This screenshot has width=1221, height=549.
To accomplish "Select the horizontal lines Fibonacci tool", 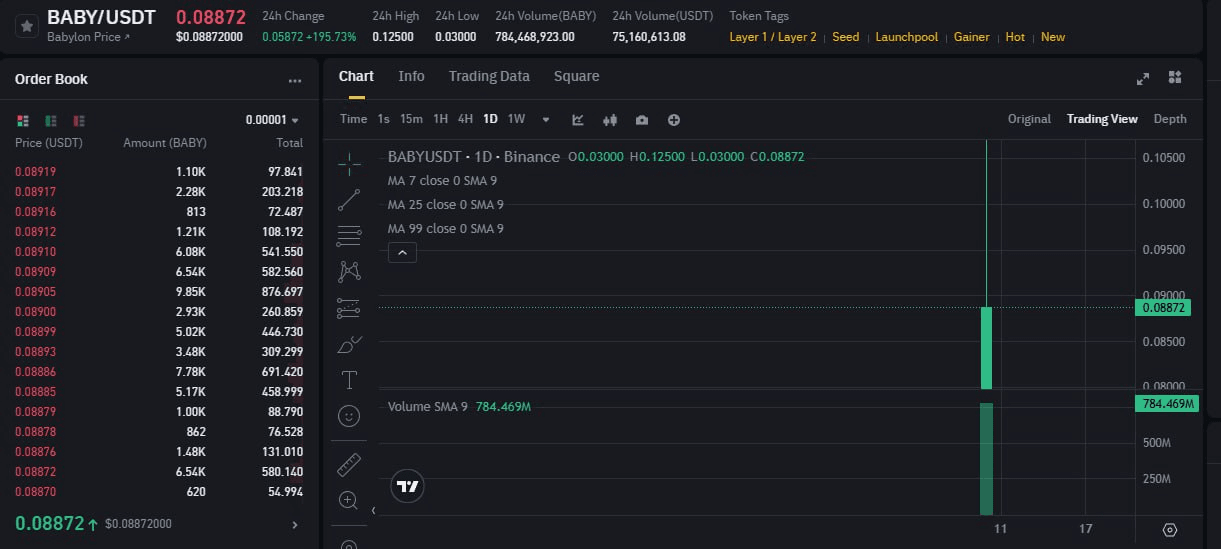I will pos(349,236).
